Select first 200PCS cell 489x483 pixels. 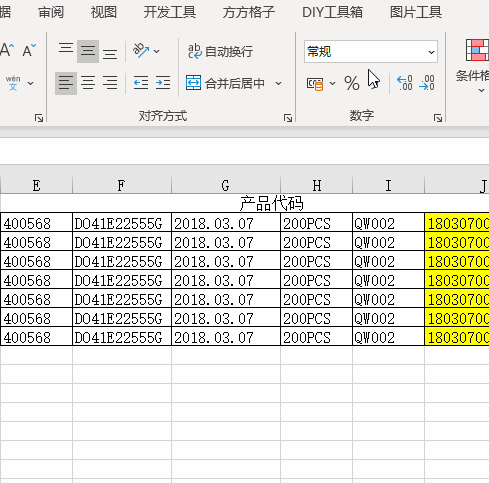pyautogui.click(x=316, y=222)
